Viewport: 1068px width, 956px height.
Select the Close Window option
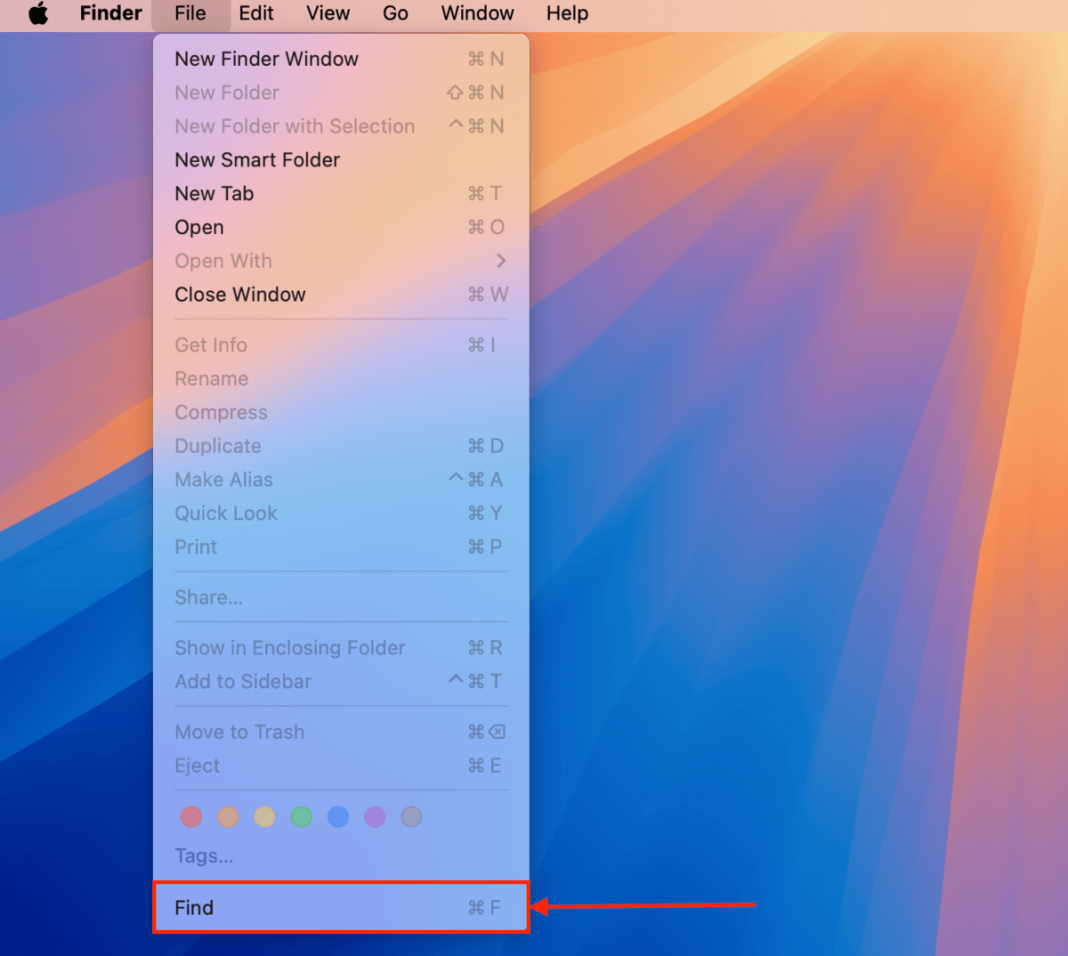click(x=240, y=294)
